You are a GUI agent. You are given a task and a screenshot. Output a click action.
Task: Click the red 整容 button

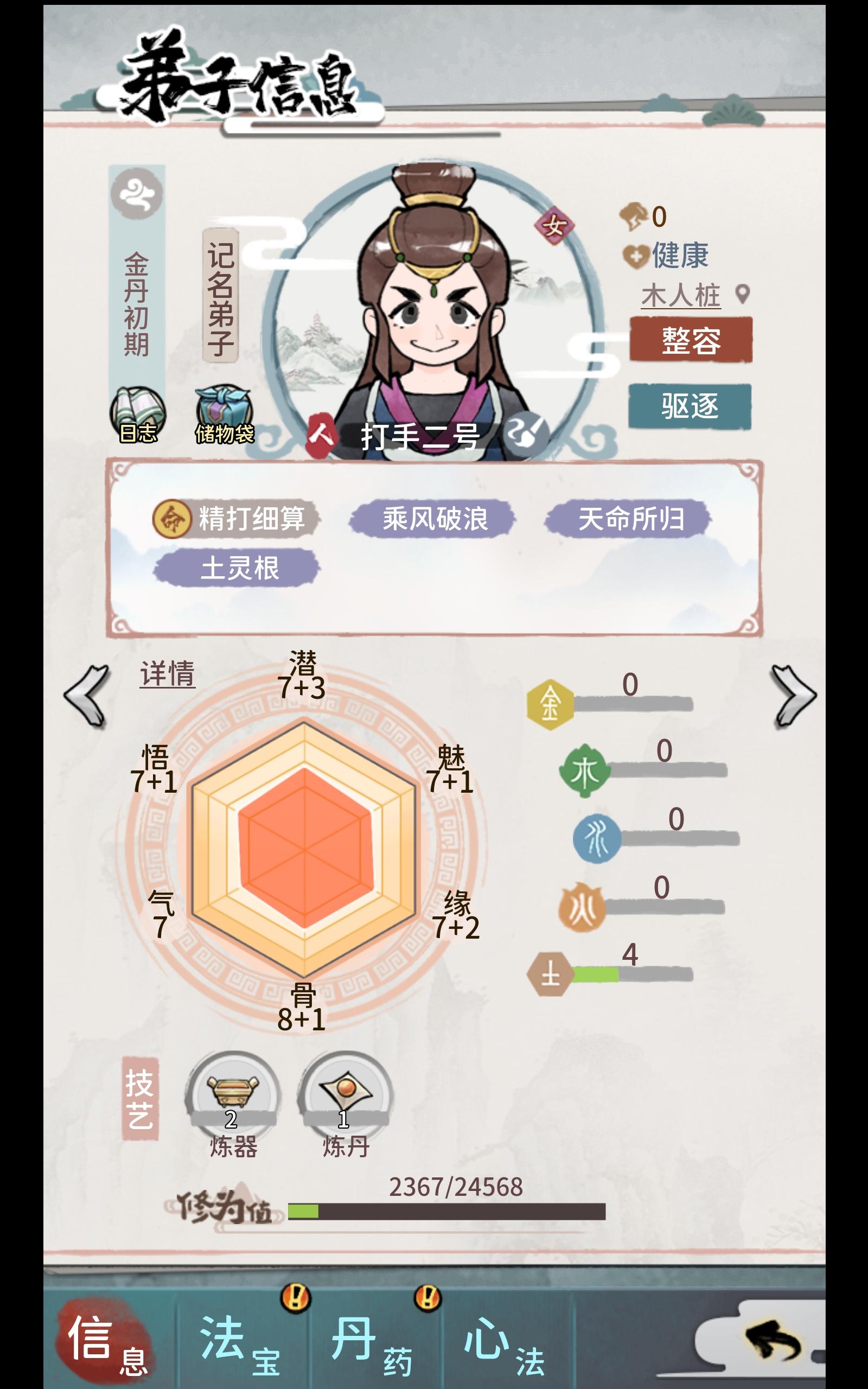point(691,340)
